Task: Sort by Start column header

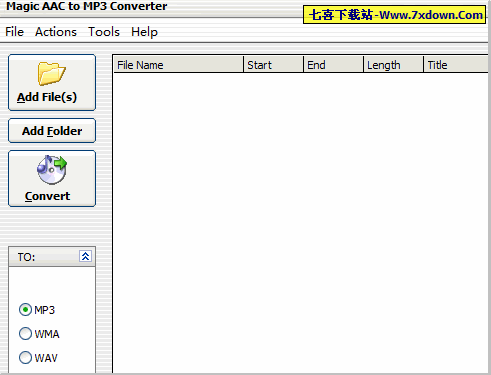Action: tap(274, 65)
